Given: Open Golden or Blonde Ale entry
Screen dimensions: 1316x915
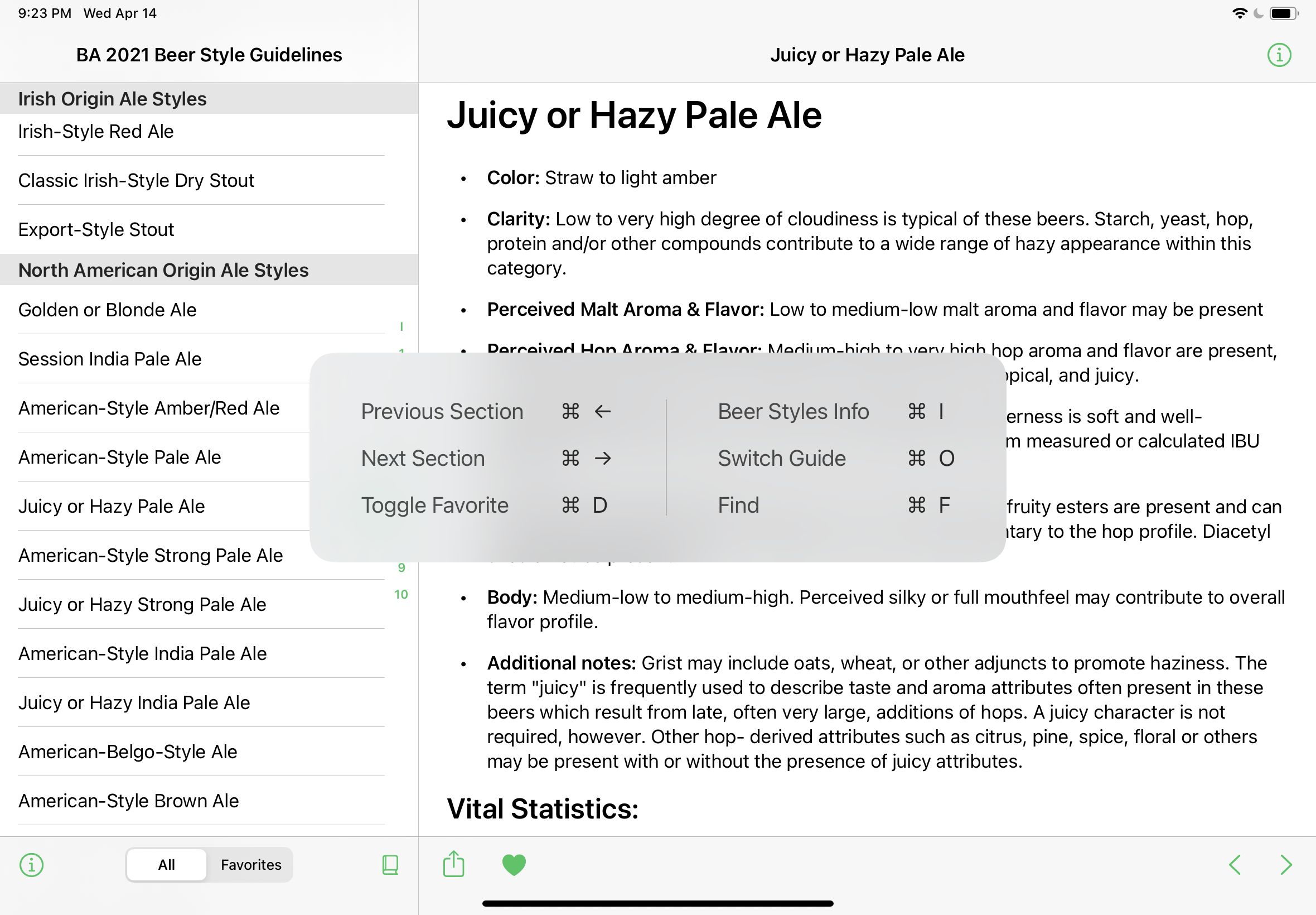Looking at the screenshot, I should click(201, 310).
